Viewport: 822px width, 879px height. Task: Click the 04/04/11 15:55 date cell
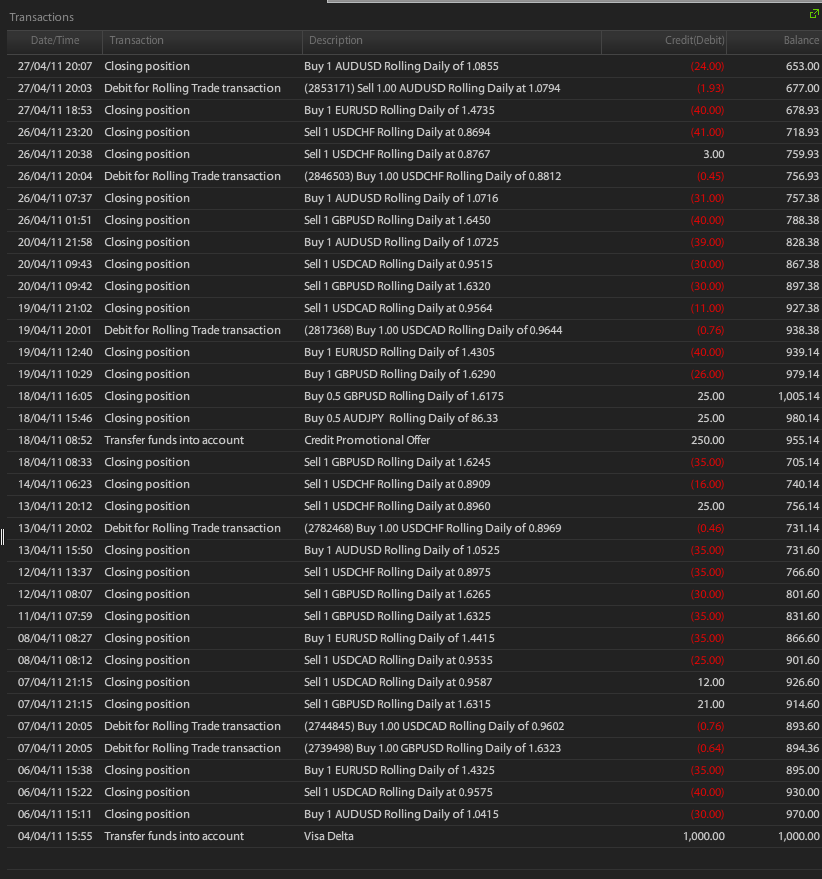(x=55, y=836)
